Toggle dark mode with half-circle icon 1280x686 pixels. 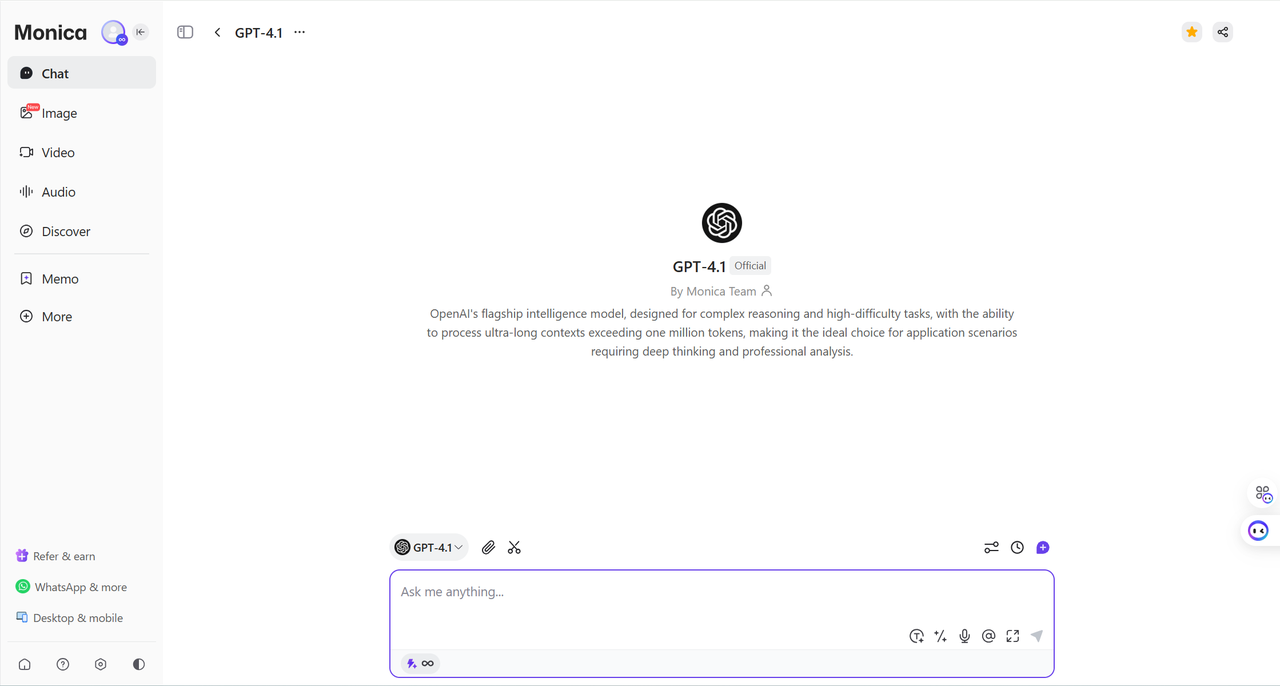coord(139,664)
